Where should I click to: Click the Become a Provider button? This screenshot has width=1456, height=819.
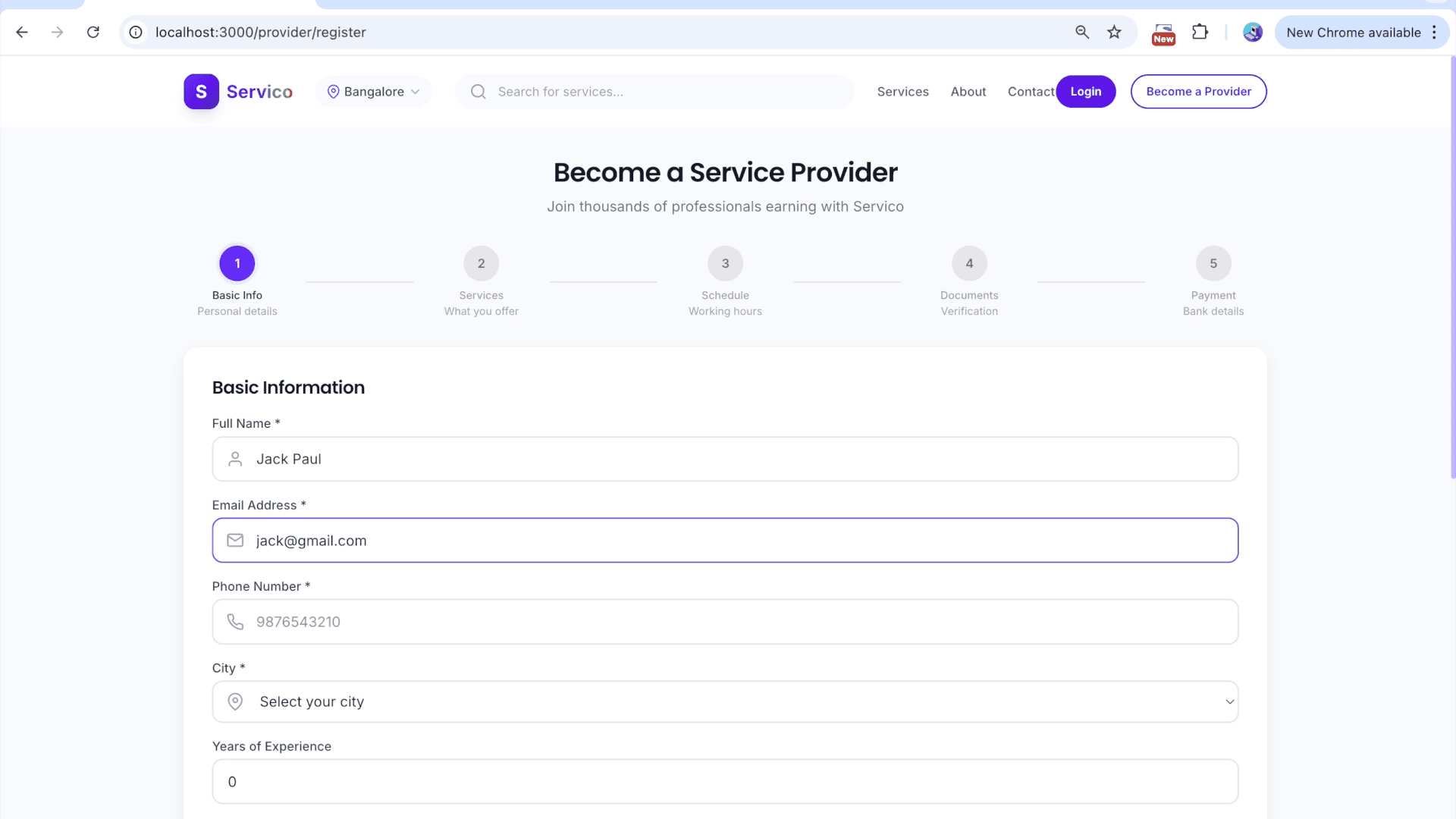[x=1198, y=92]
